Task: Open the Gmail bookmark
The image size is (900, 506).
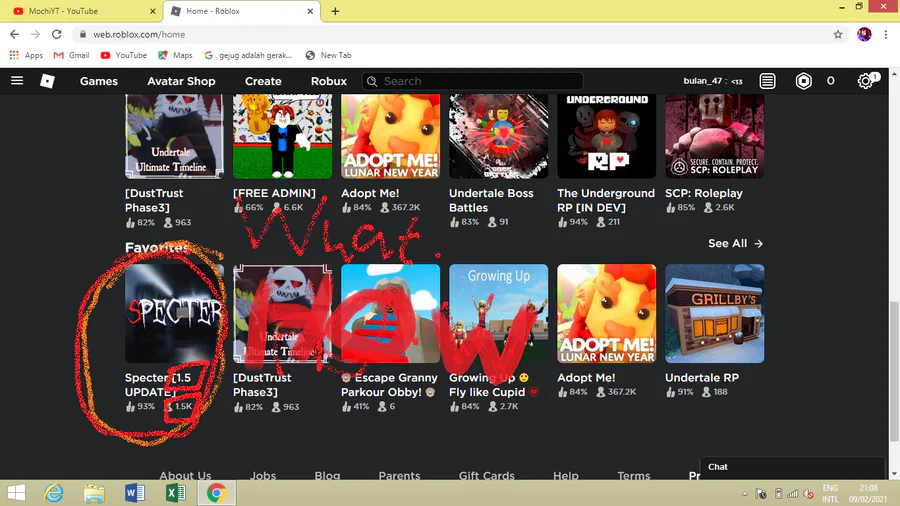Action: pos(71,55)
